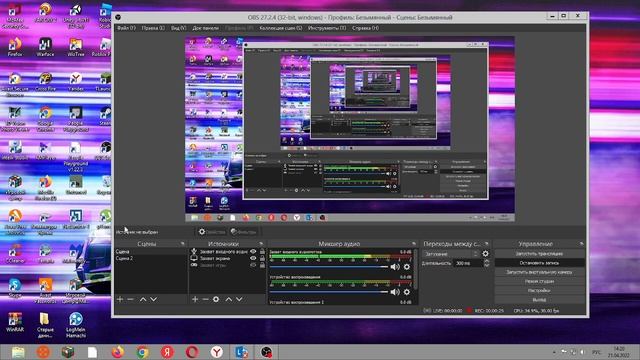
Task: Open the Cross Fire desktop shortcut
Action: tap(45, 81)
